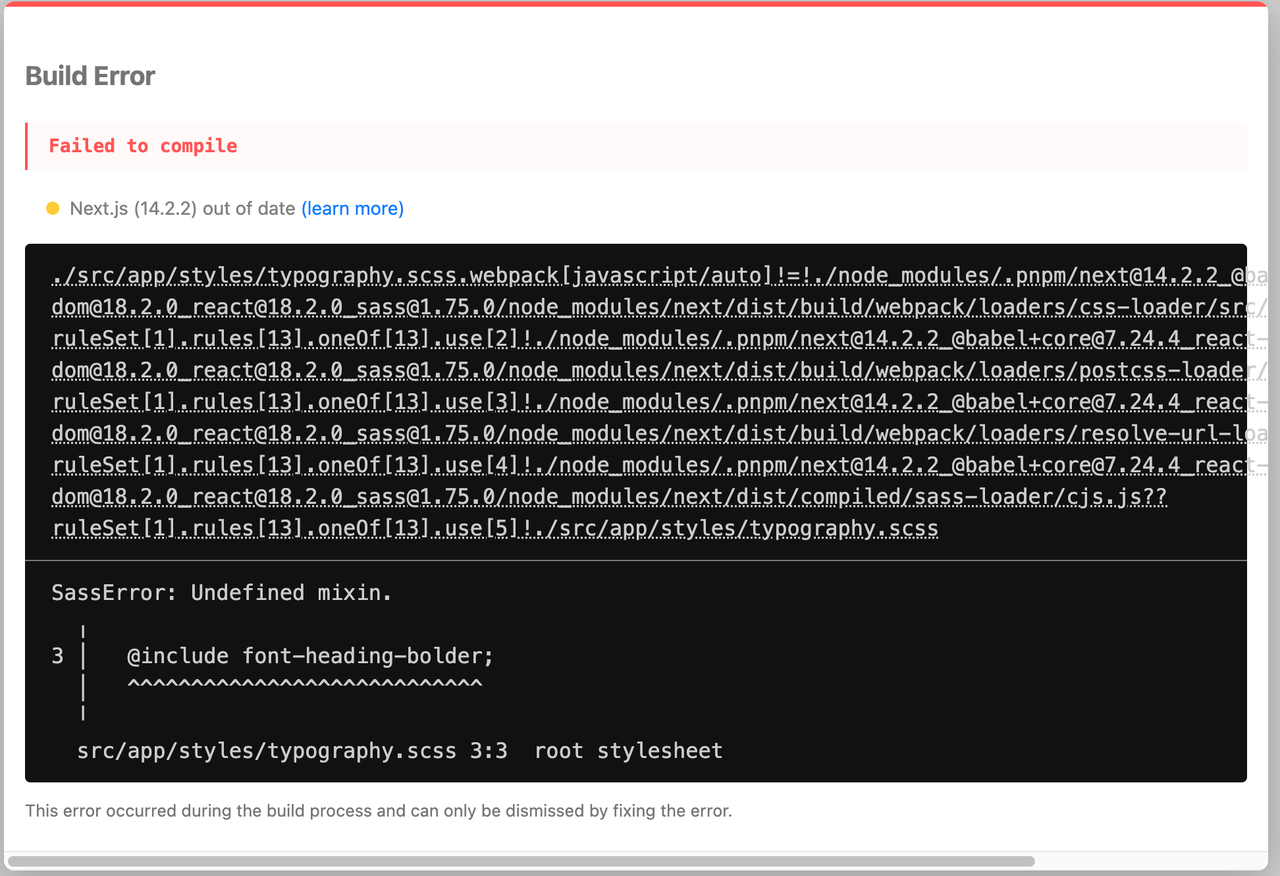
Task: Click the path line containing sass-loader/cjs.js
Action: 609,498
